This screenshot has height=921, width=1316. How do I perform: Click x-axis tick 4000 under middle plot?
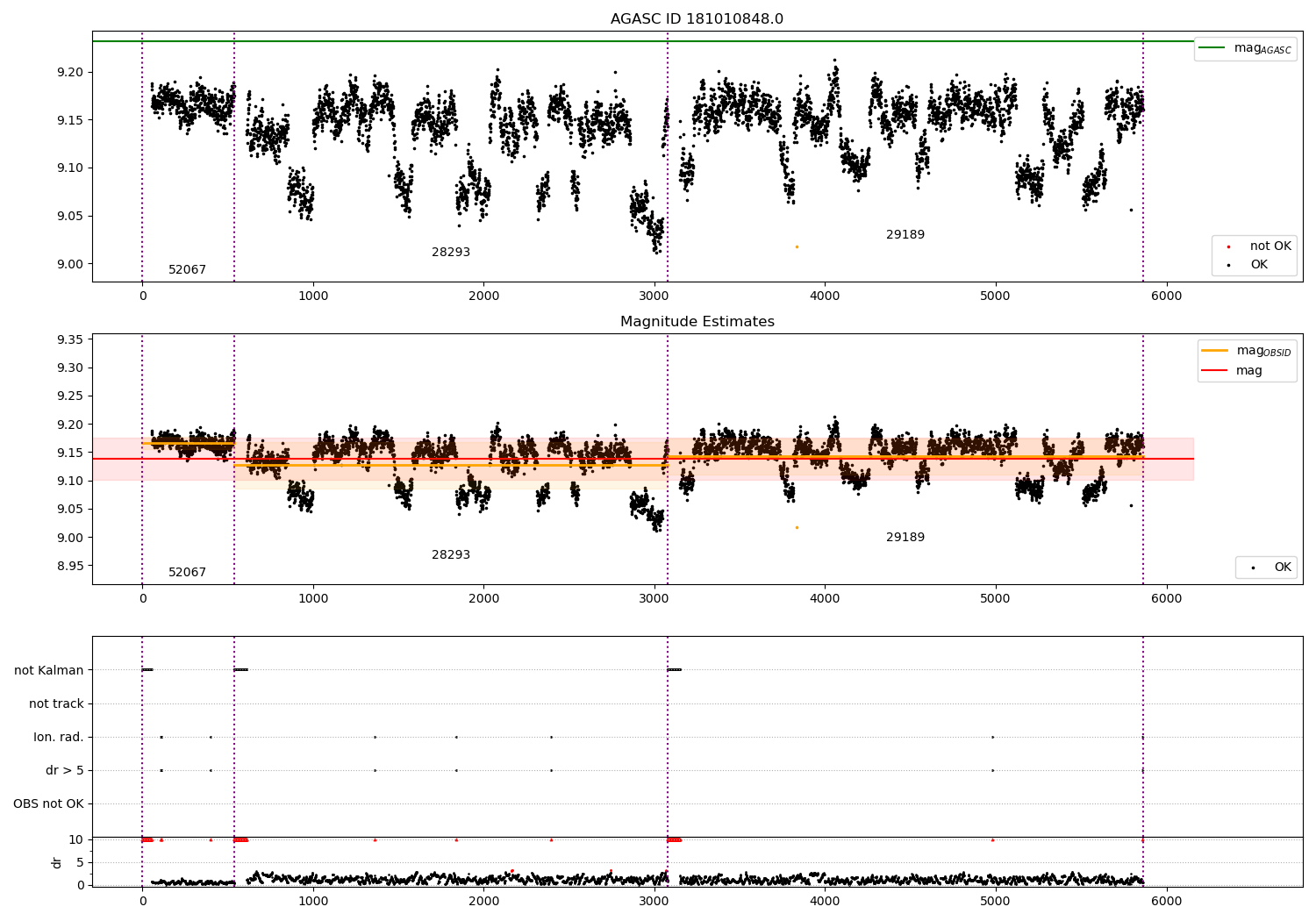pyautogui.click(x=825, y=598)
